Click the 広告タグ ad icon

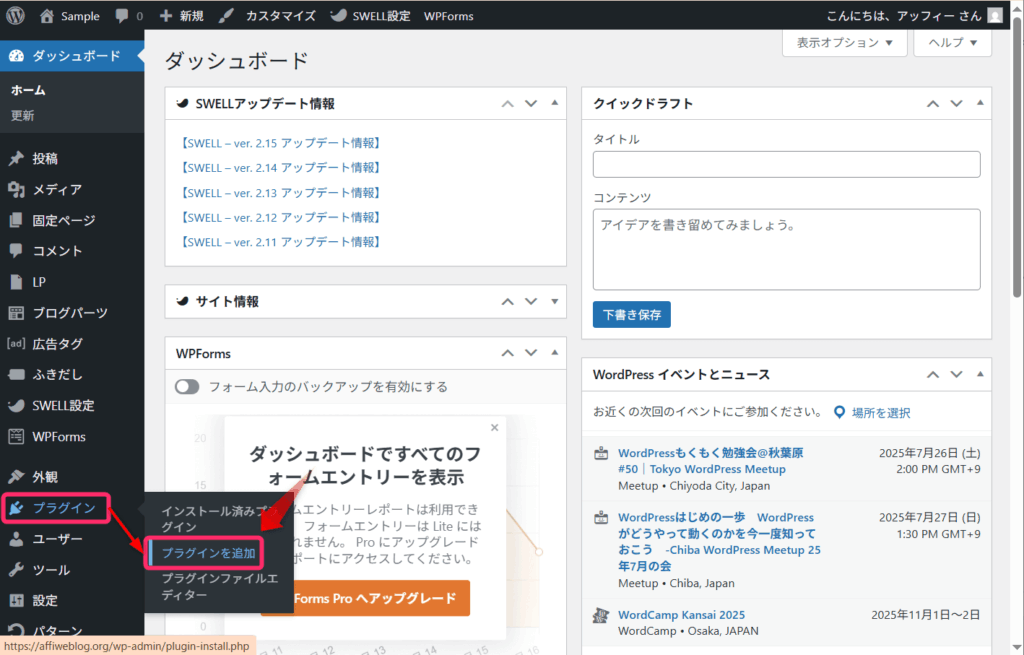pos(16,343)
